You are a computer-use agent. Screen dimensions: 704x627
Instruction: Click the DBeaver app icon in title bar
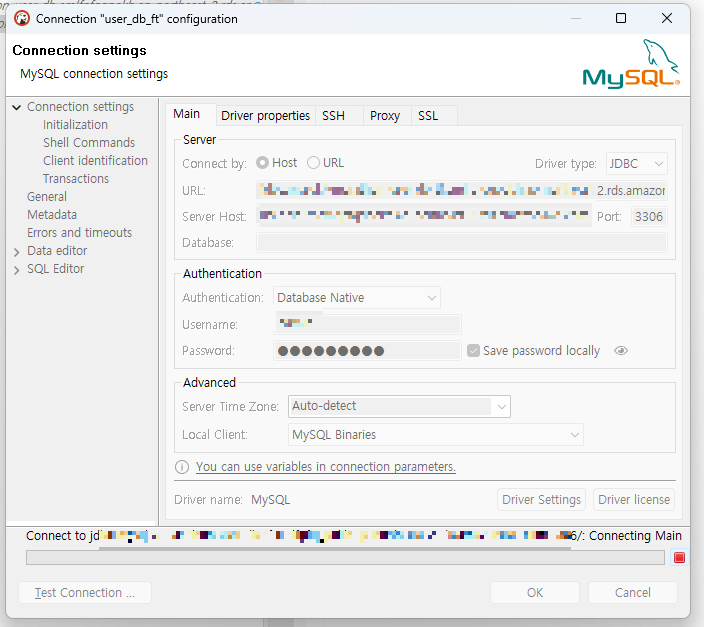22,18
